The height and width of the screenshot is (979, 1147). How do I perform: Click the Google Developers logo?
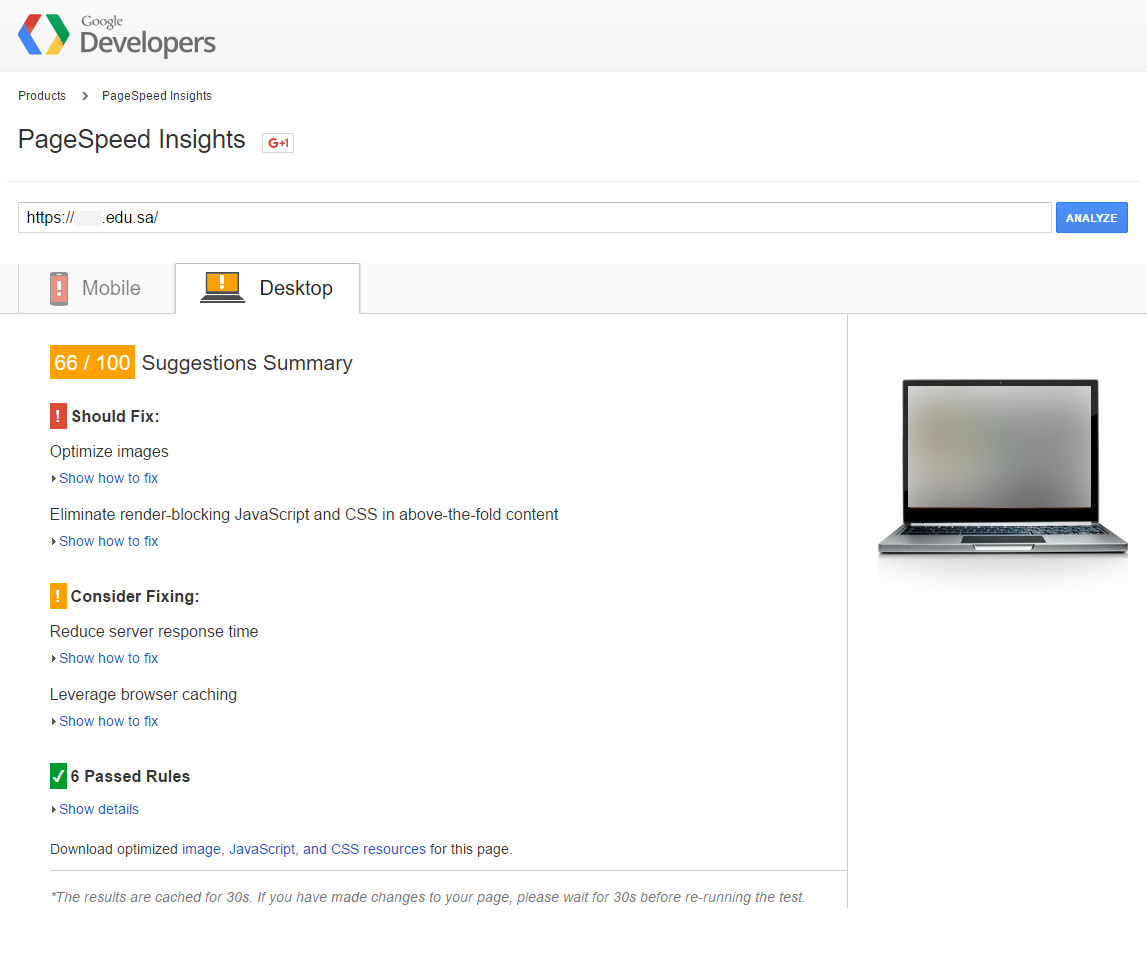point(117,36)
